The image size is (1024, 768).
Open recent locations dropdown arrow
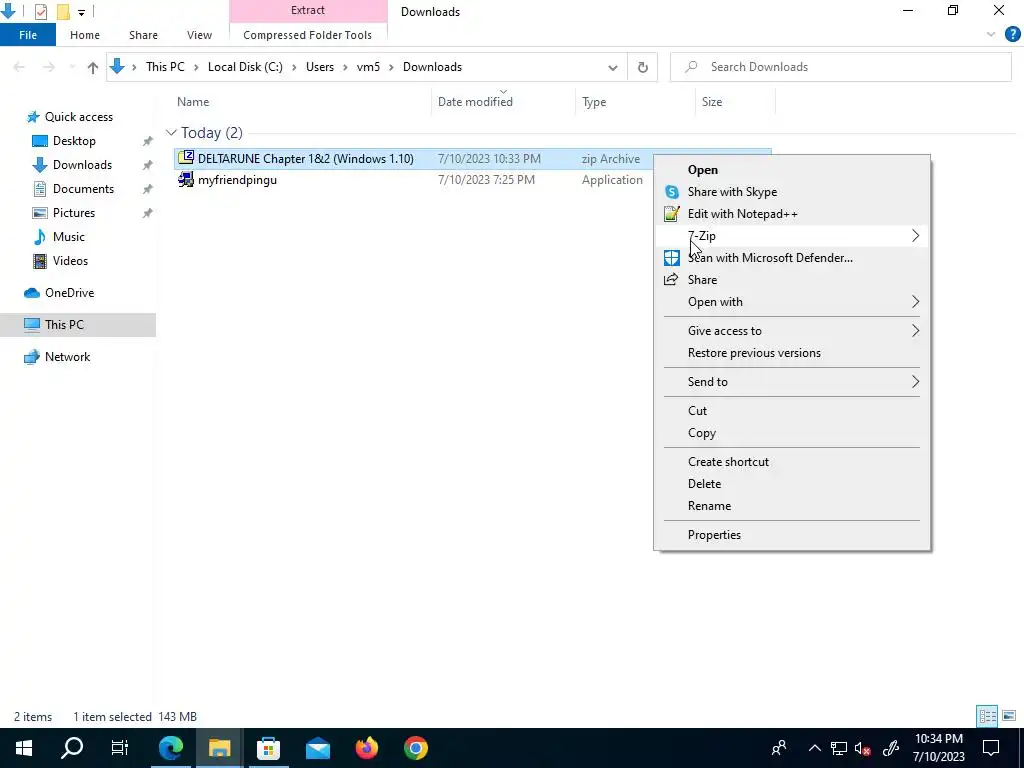[71, 67]
